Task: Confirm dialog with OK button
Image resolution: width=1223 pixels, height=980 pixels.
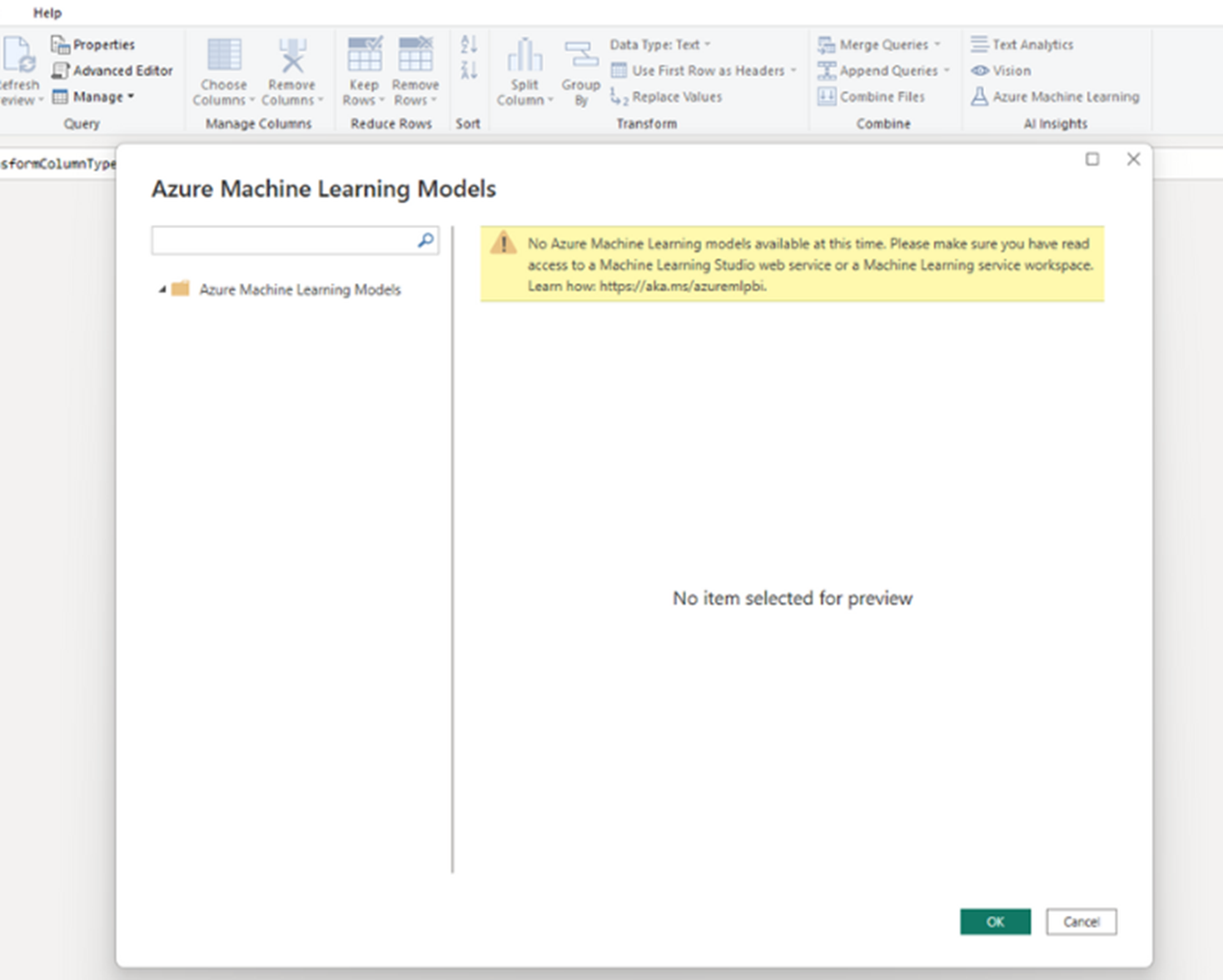Action: (x=995, y=922)
